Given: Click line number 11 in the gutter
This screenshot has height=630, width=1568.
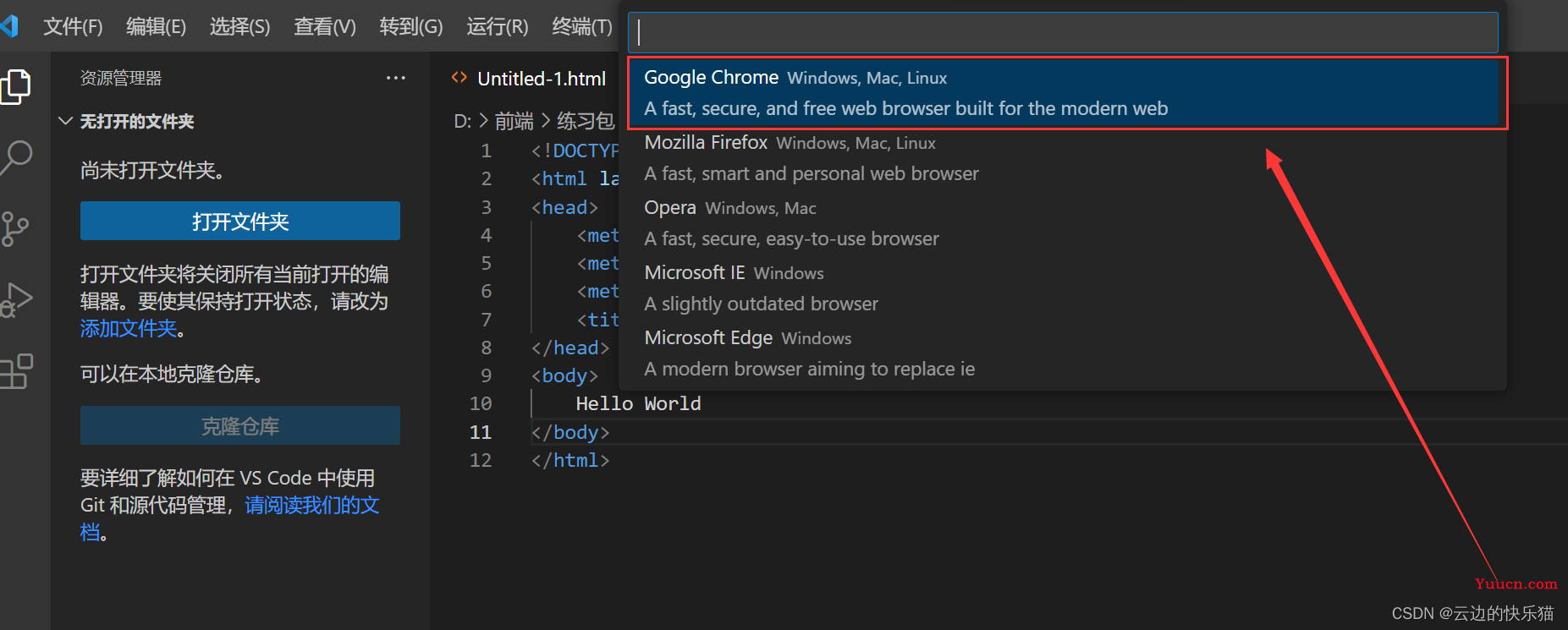Looking at the screenshot, I should (x=481, y=432).
